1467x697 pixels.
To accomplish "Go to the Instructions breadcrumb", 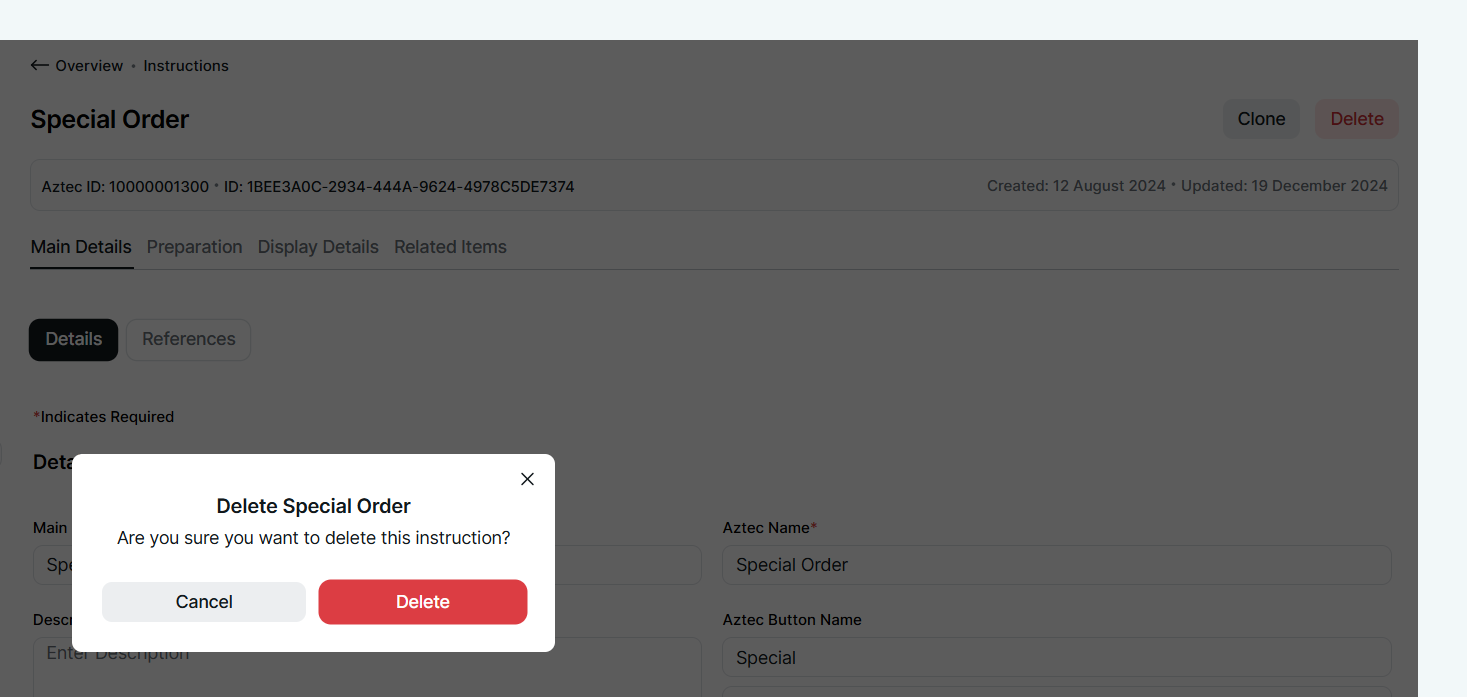I will point(186,66).
